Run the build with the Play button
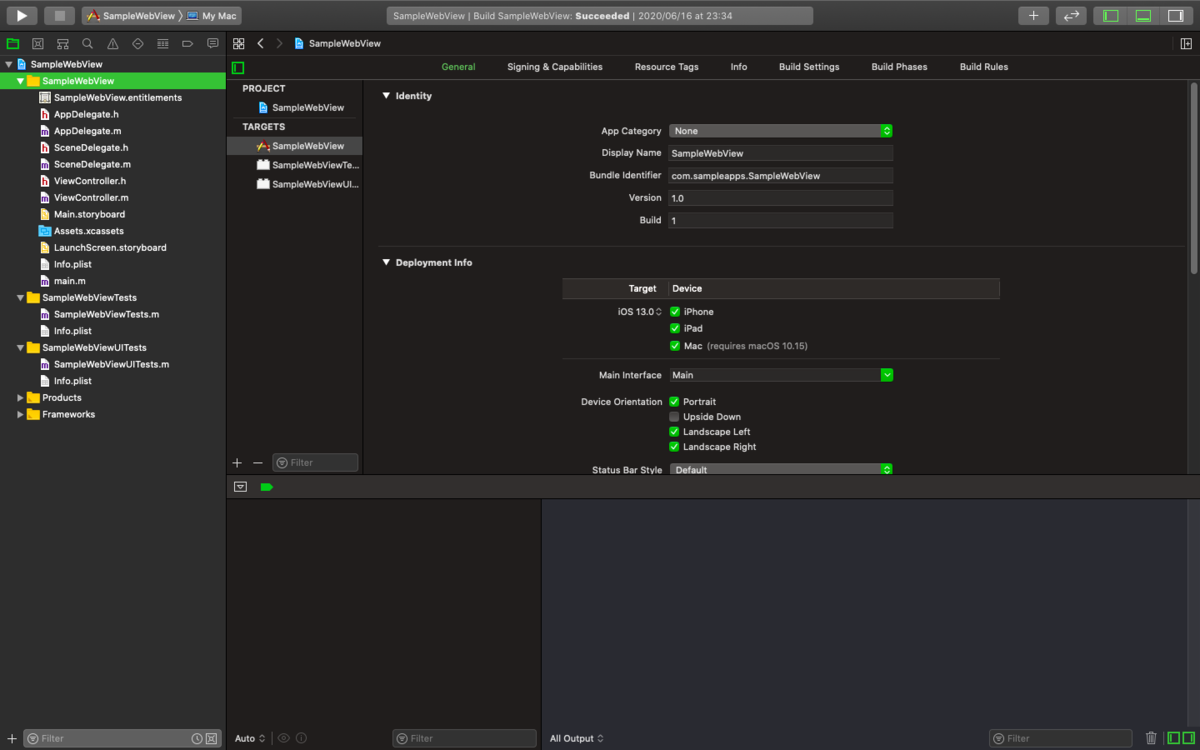The height and width of the screenshot is (750, 1200). click(x=21, y=16)
